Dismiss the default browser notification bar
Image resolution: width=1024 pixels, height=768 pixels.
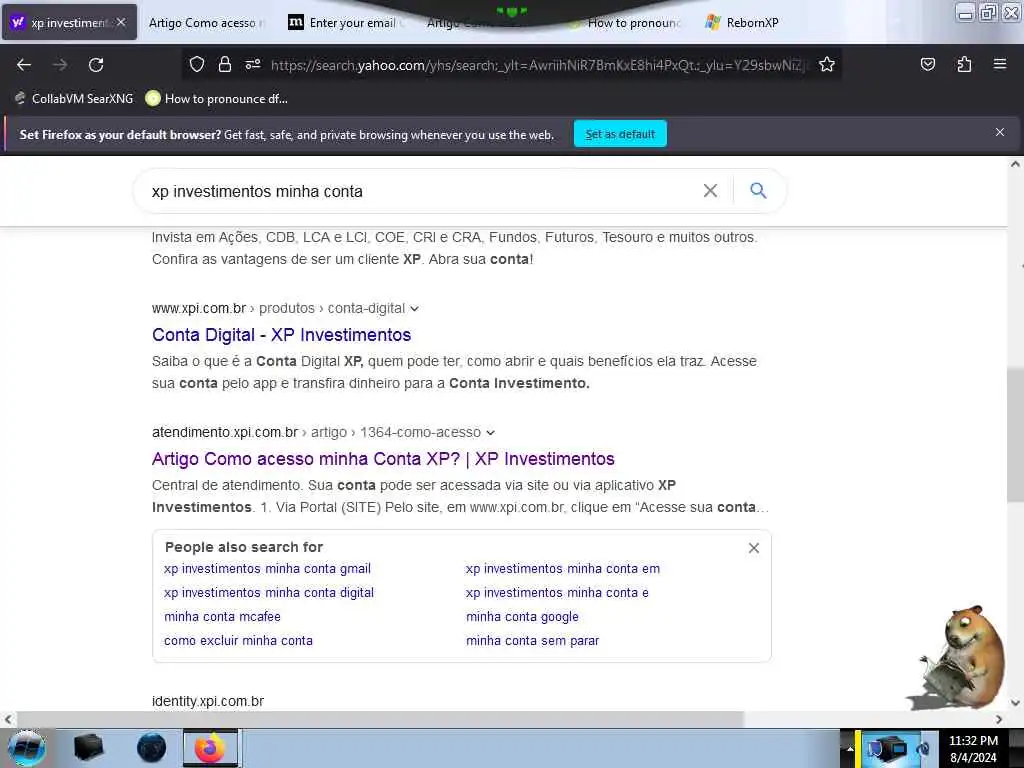pos(1000,133)
